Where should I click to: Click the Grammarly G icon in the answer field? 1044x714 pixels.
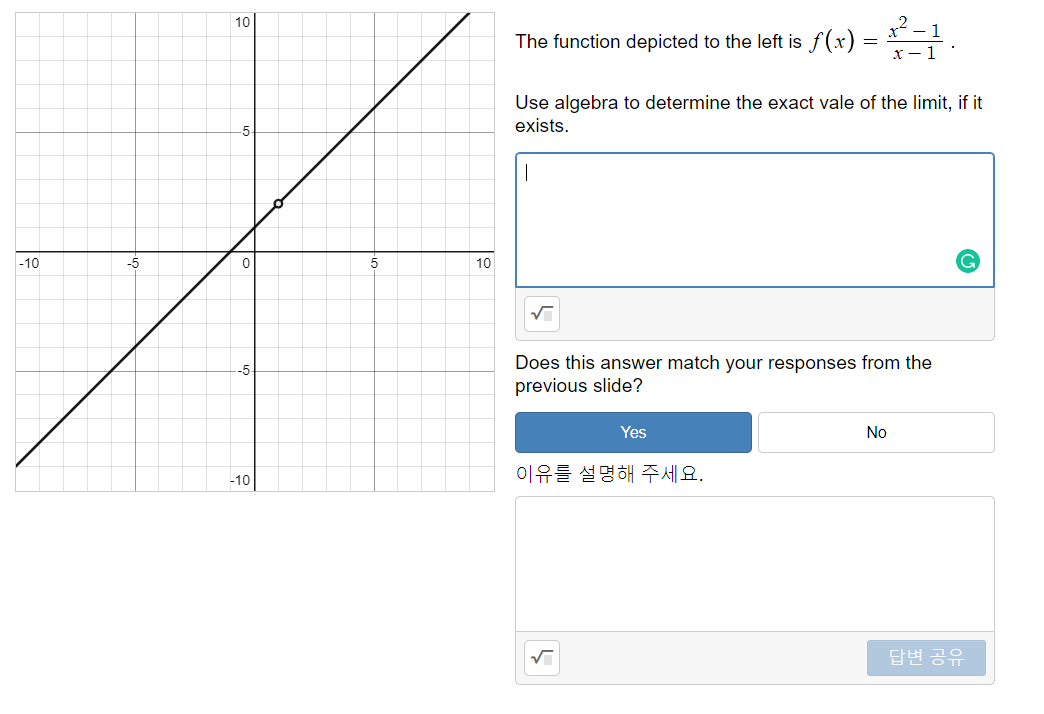(x=967, y=261)
